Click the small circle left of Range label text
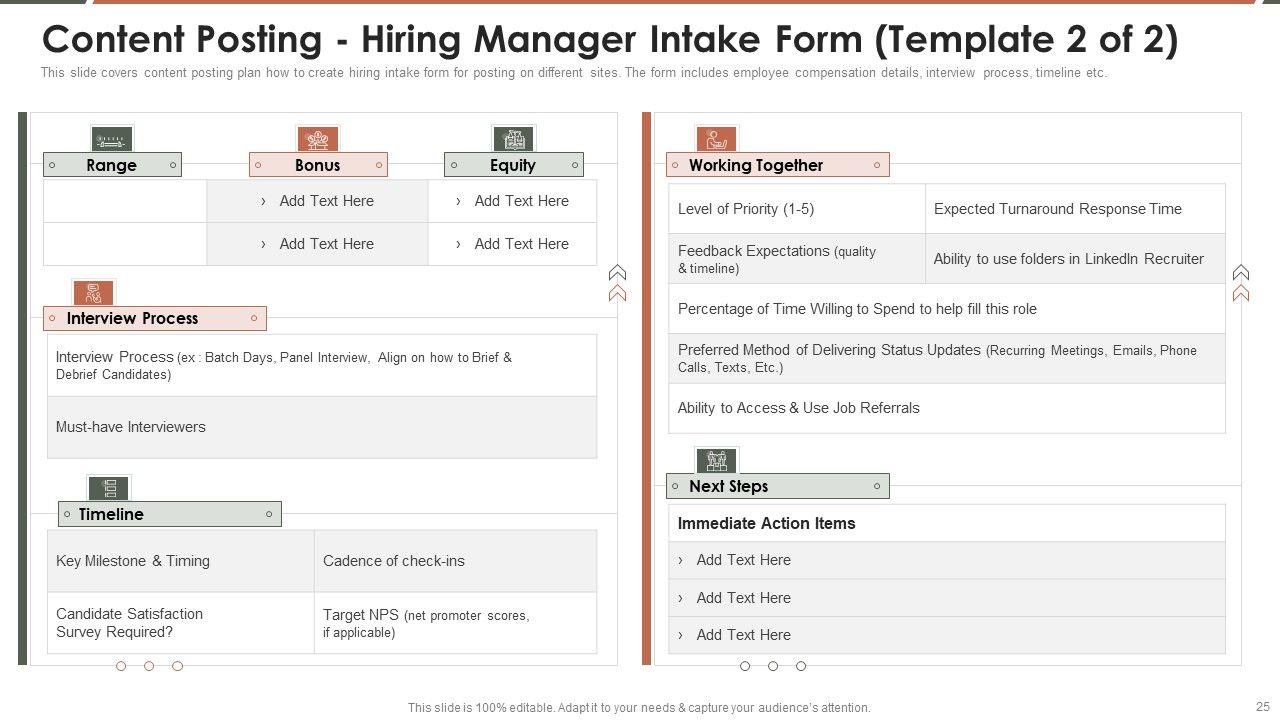Viewport: 1280px width, 720px height. 52,165
